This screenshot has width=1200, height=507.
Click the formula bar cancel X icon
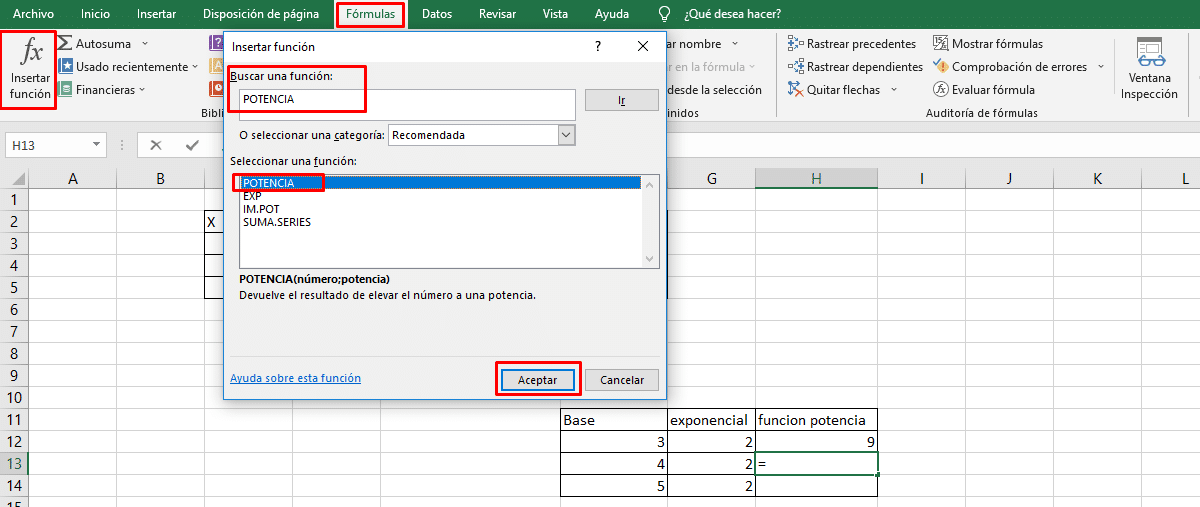156,145
